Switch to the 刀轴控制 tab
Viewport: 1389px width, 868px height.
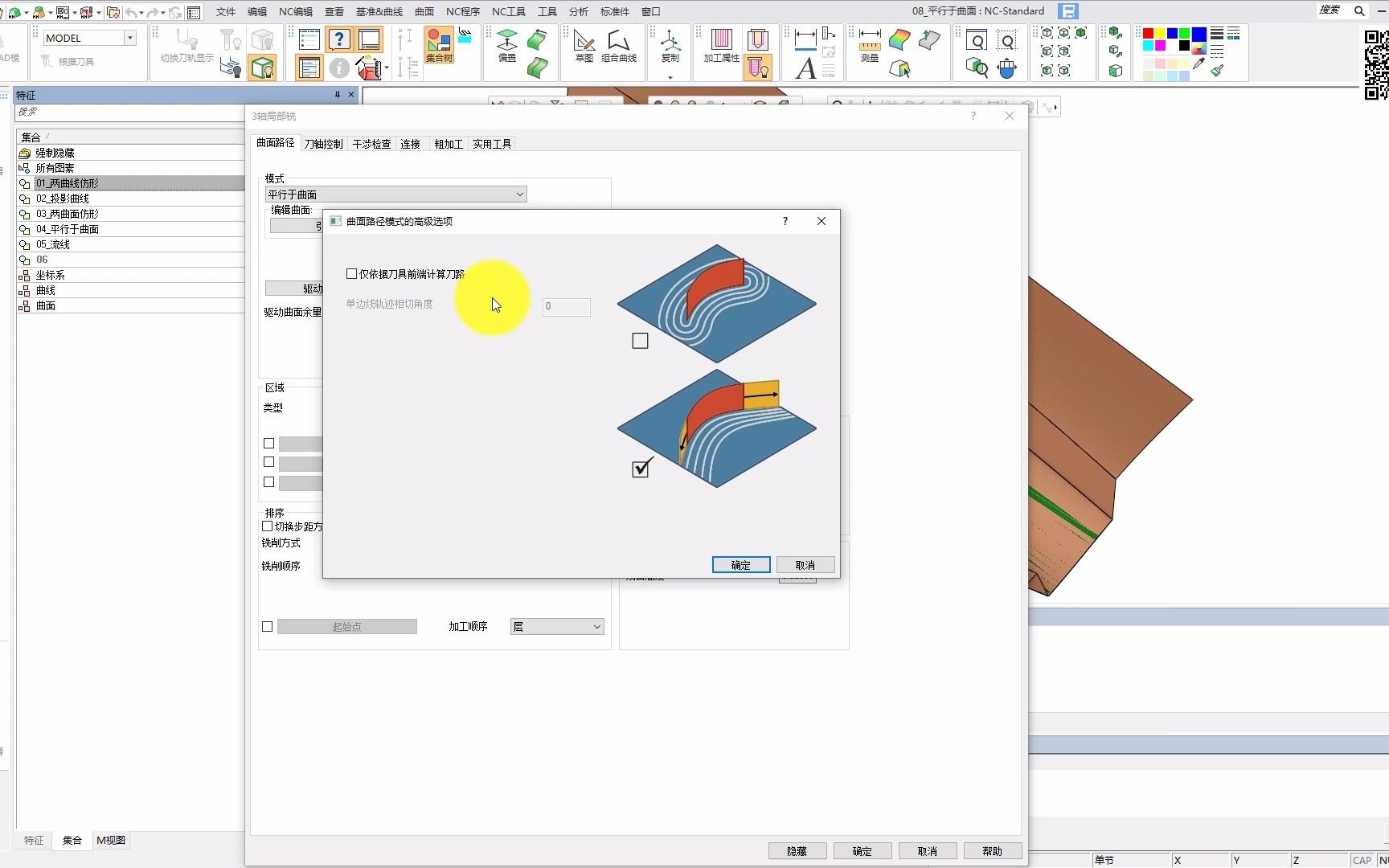click(x=323, y=144)
